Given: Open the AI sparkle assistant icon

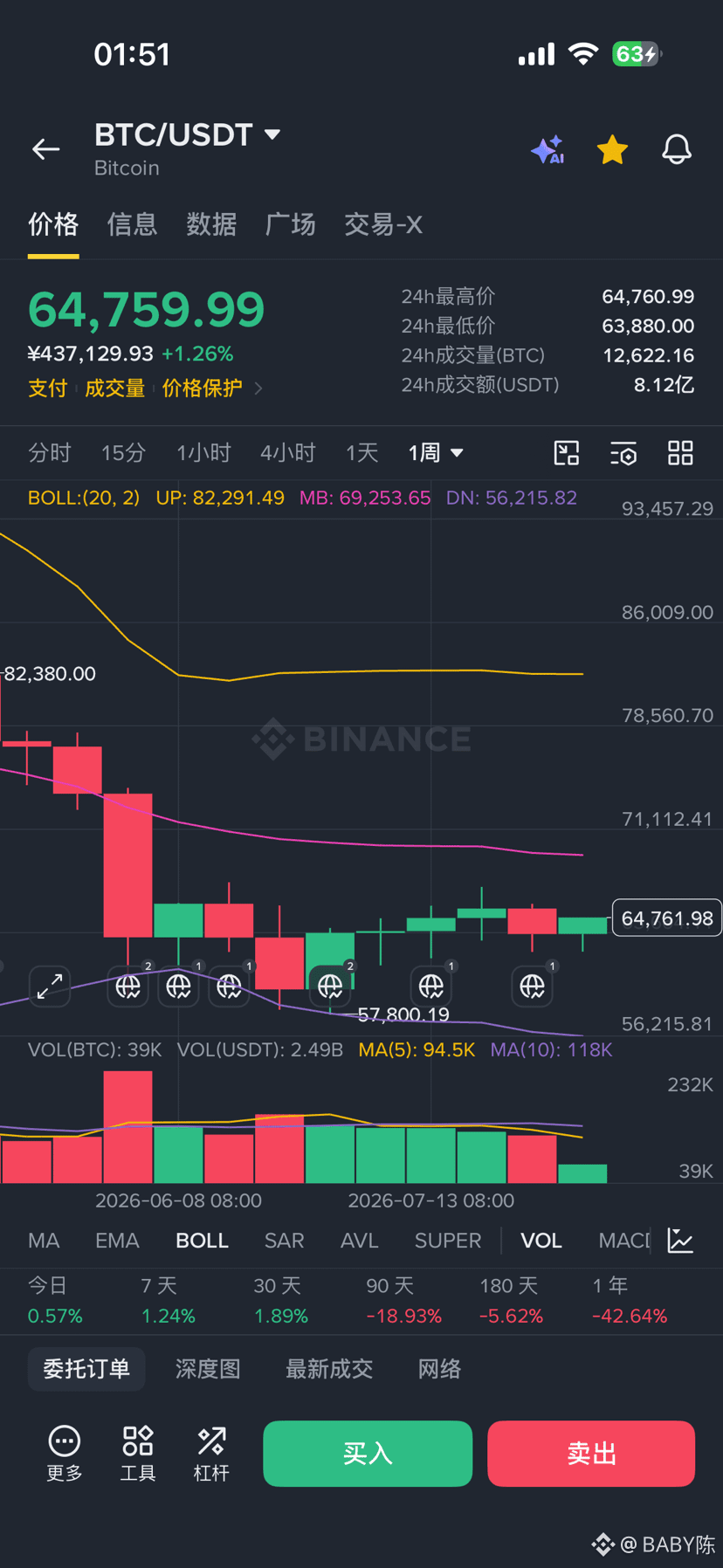Looking at the screenshot, I should click(547, 150).
